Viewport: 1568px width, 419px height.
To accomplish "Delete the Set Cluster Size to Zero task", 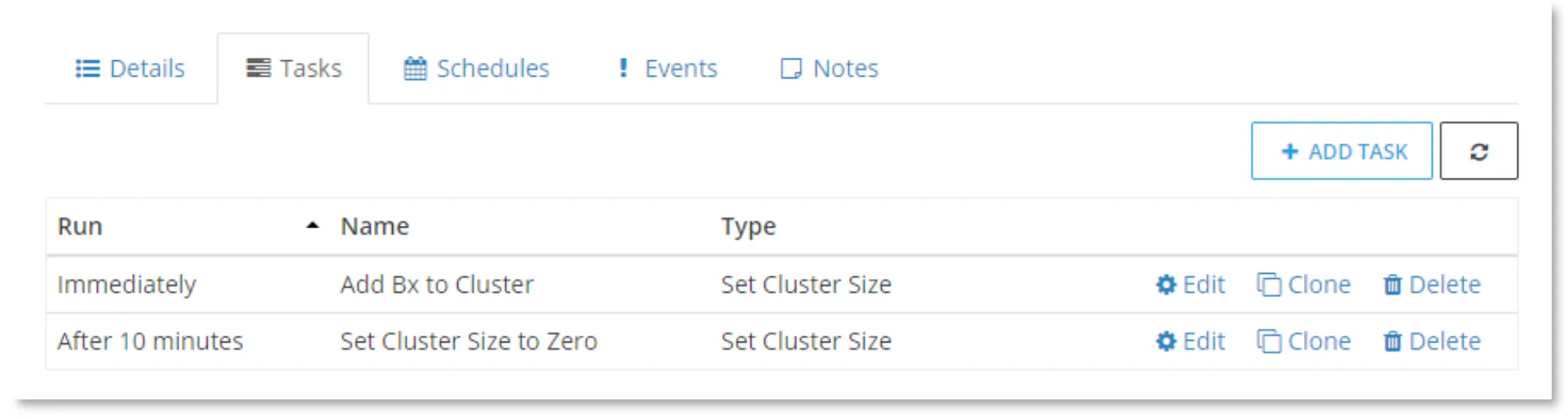I will [1432, 342].
